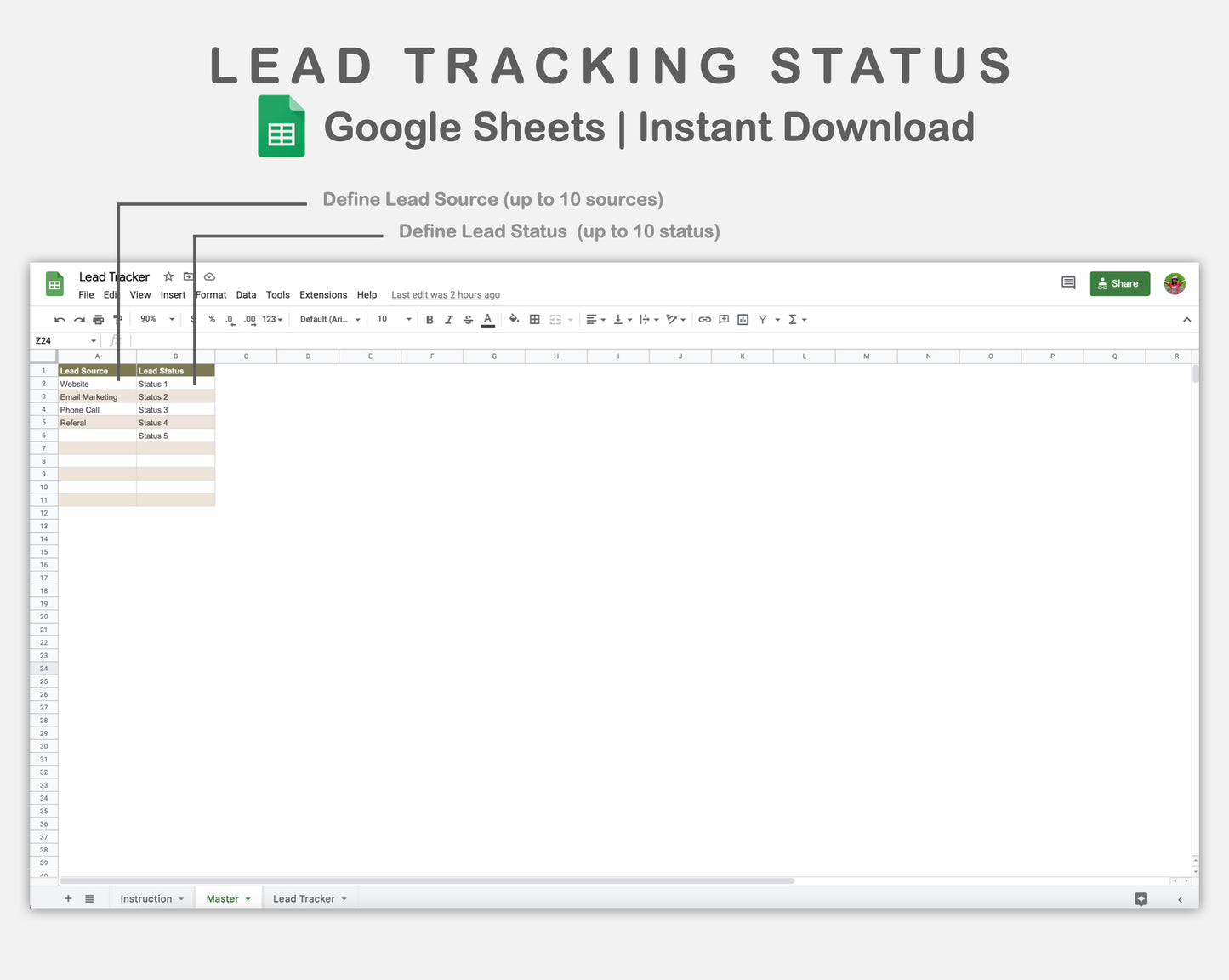Open the text color picker
This screenshot has width=1229, height=980.
click(x=487, y=319)
